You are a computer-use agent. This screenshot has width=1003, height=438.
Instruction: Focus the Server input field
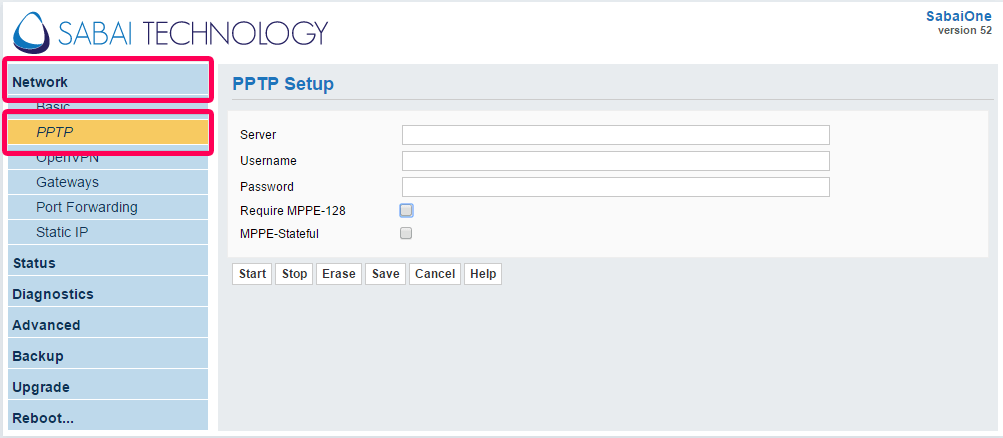coord(615,135)
